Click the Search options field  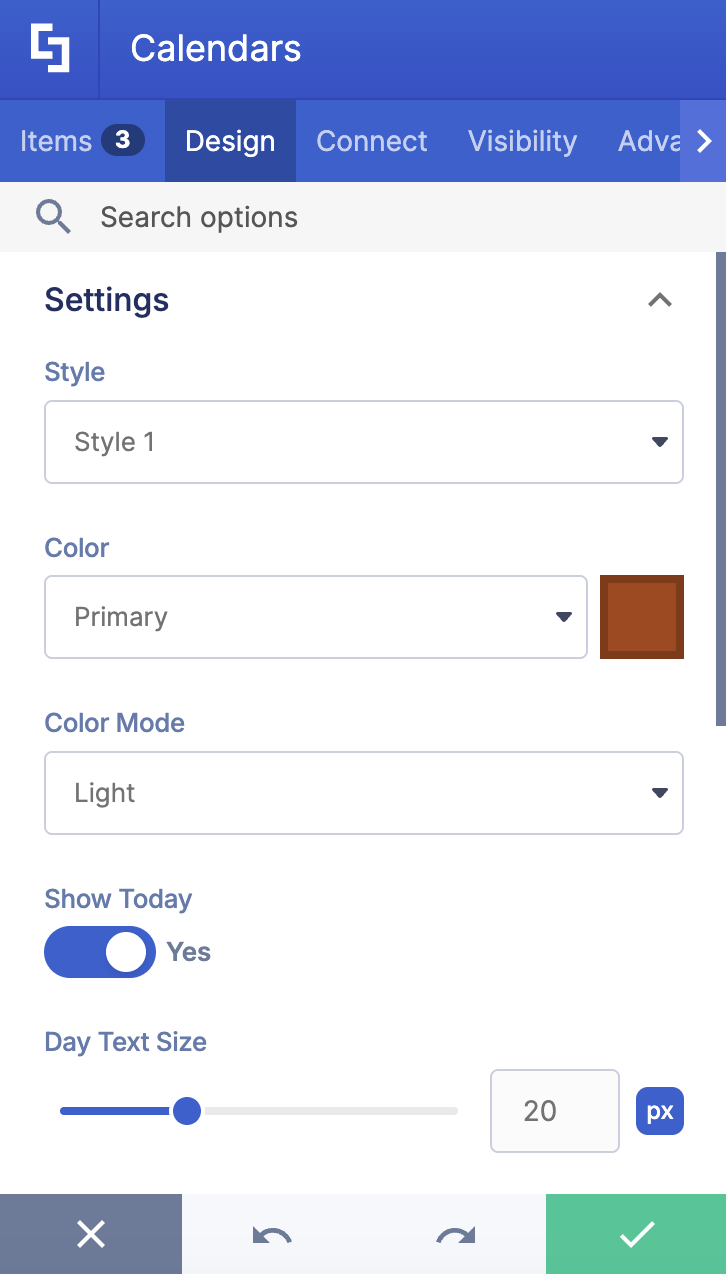click(197, 216)
